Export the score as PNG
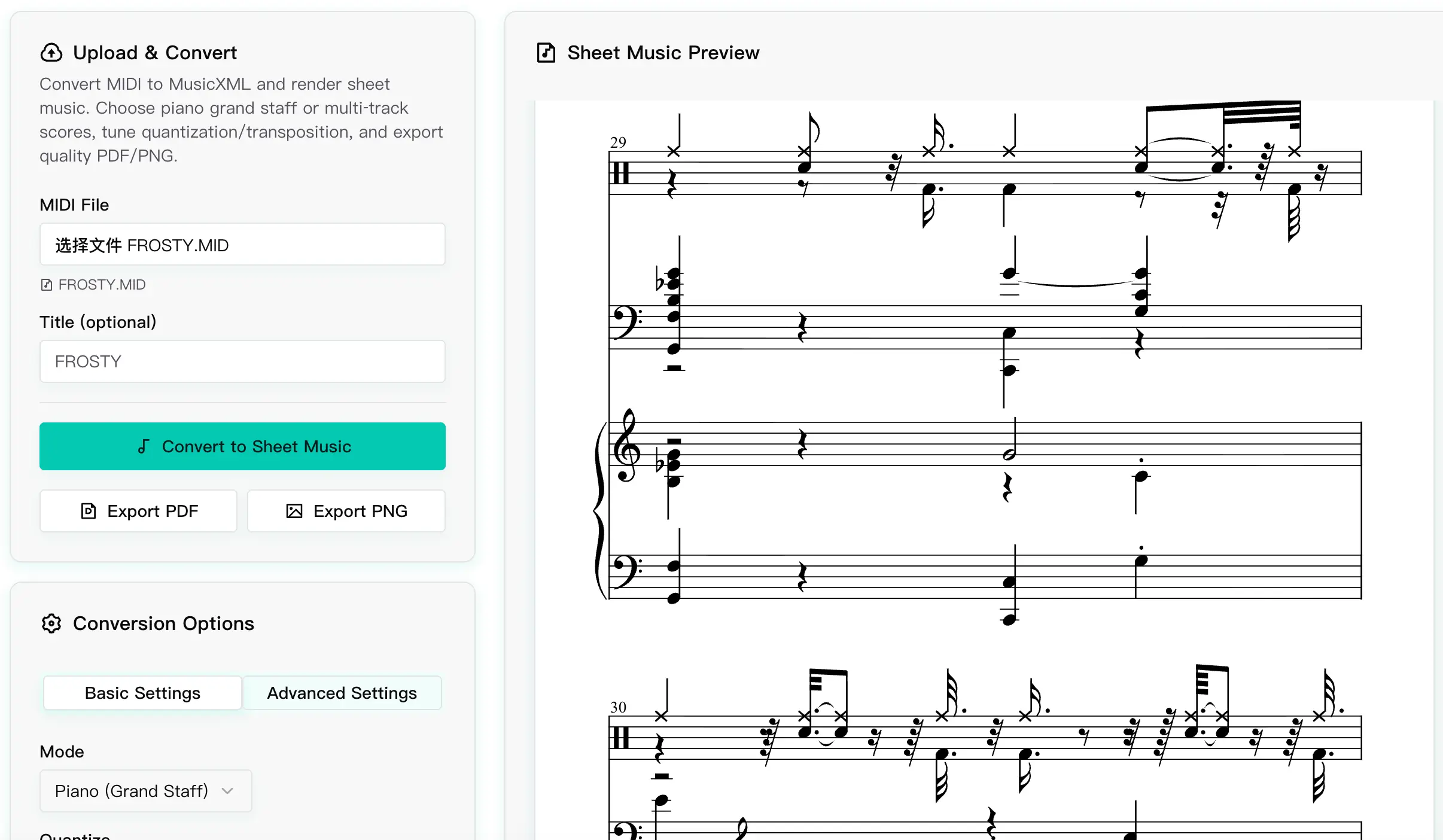 click(346, 511)
